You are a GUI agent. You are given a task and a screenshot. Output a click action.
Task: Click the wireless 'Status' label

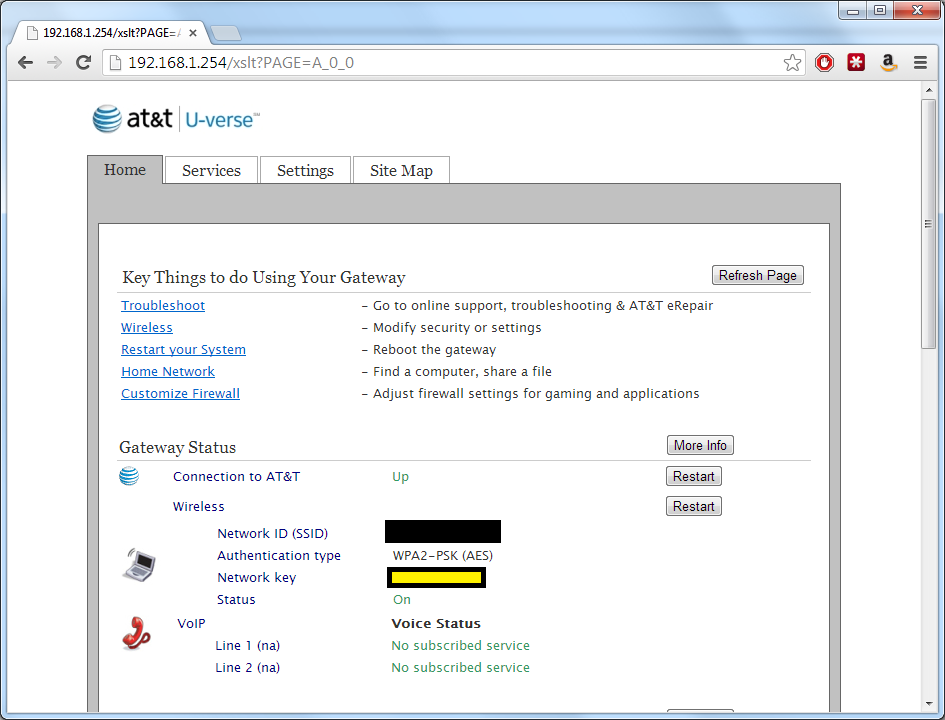click(x=236, y=599)
